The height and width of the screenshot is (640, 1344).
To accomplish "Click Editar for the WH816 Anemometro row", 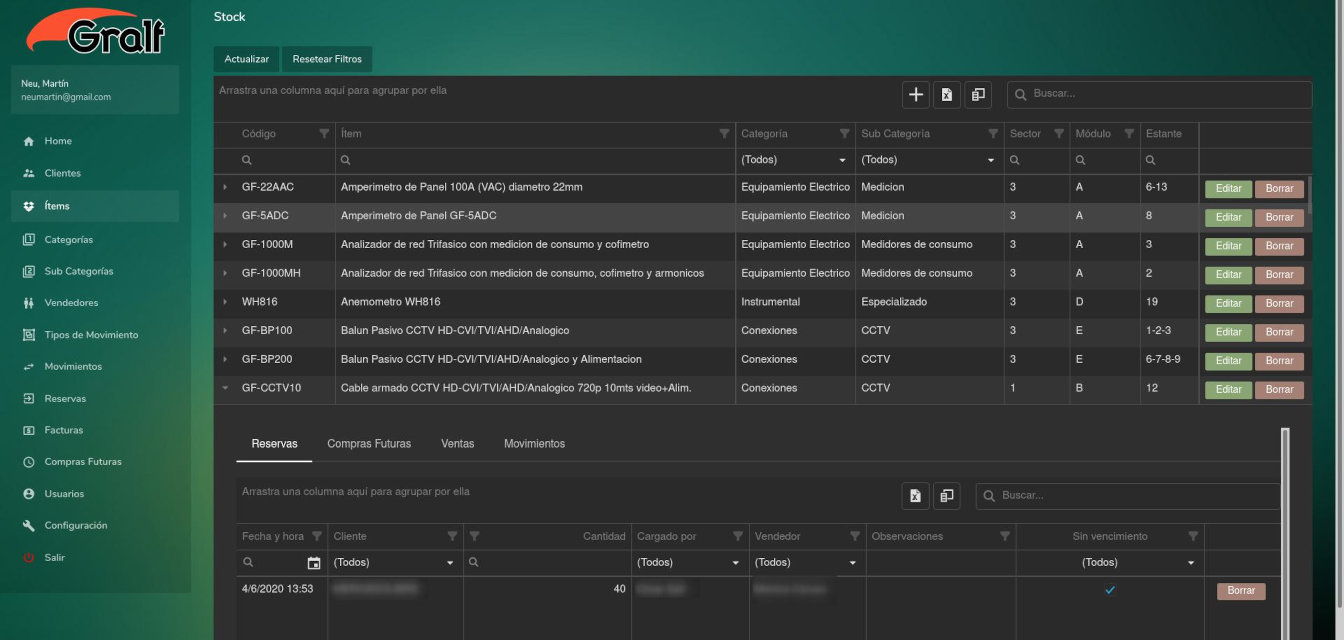I will (1228, 303).
